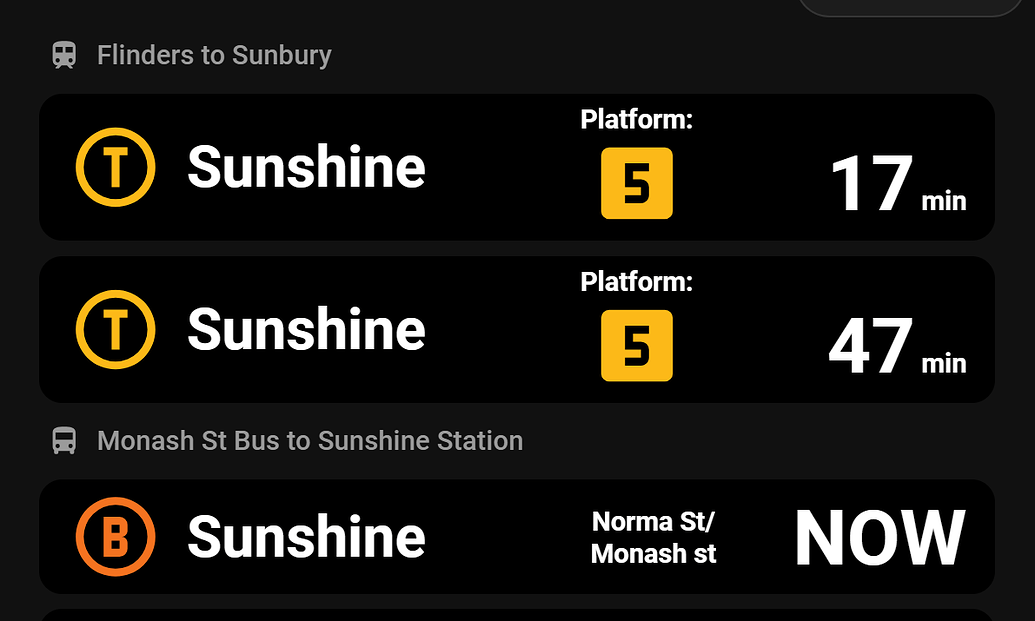Click the train icon beside Flinders to Sunbury
1035x621 pixels.
65,55
